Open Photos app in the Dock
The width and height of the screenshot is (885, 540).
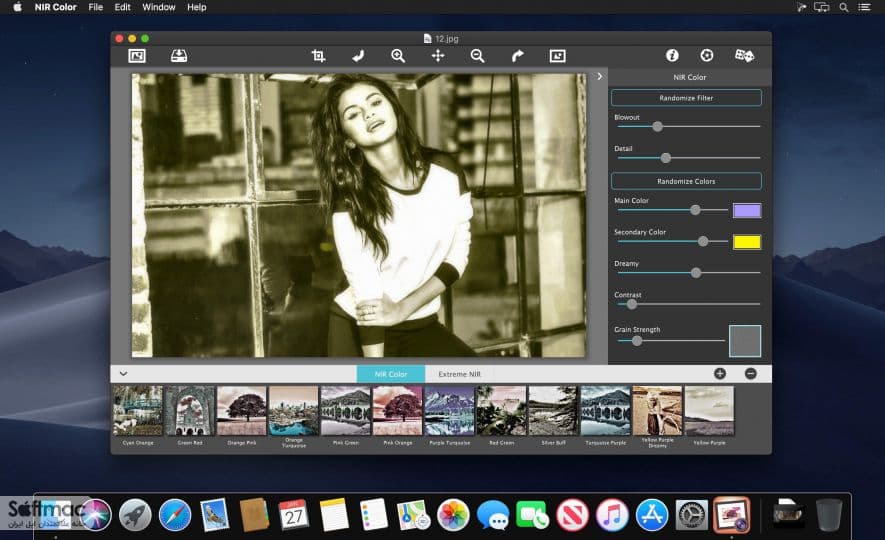453,515
